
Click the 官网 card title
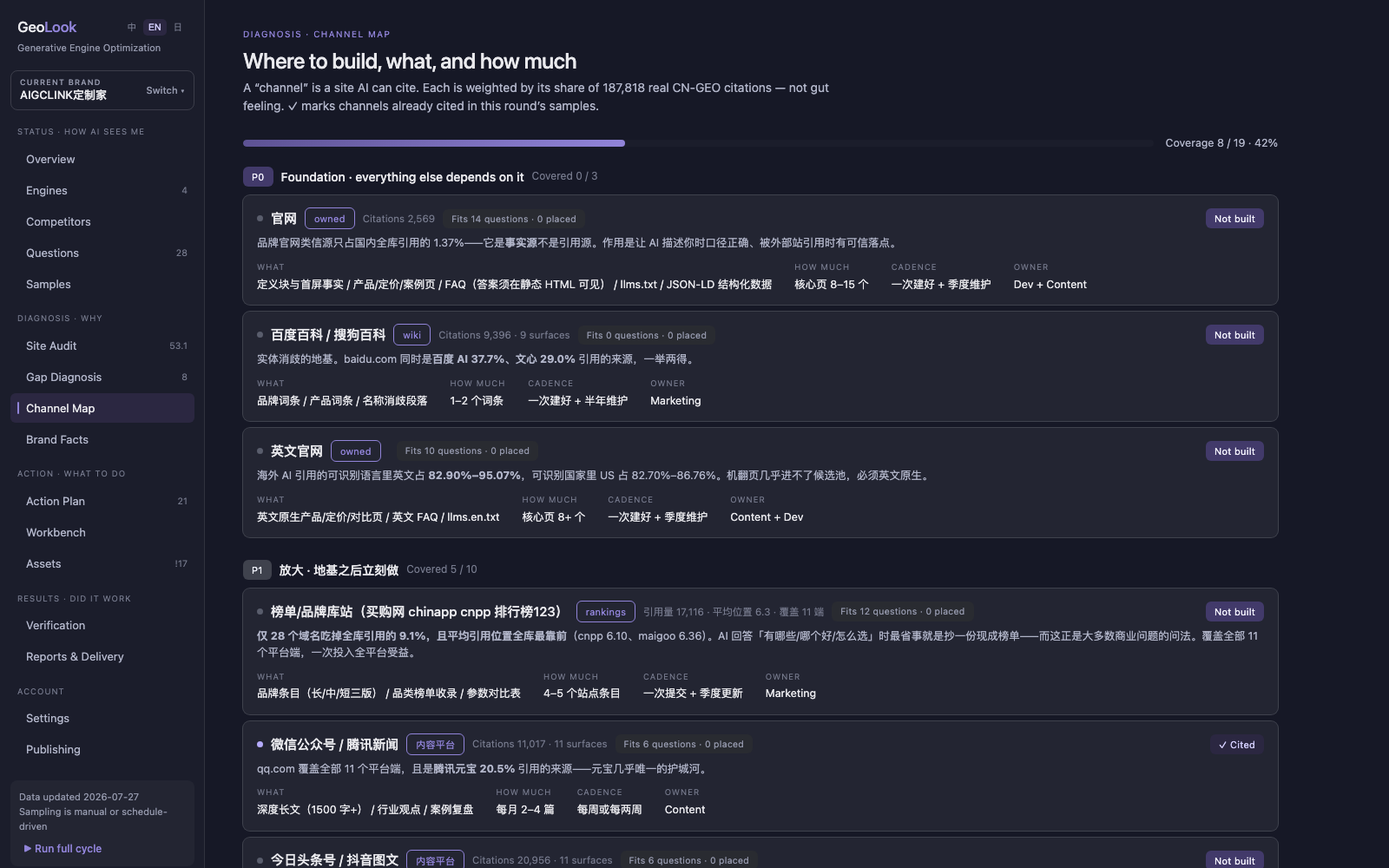(x=284, y=219)
